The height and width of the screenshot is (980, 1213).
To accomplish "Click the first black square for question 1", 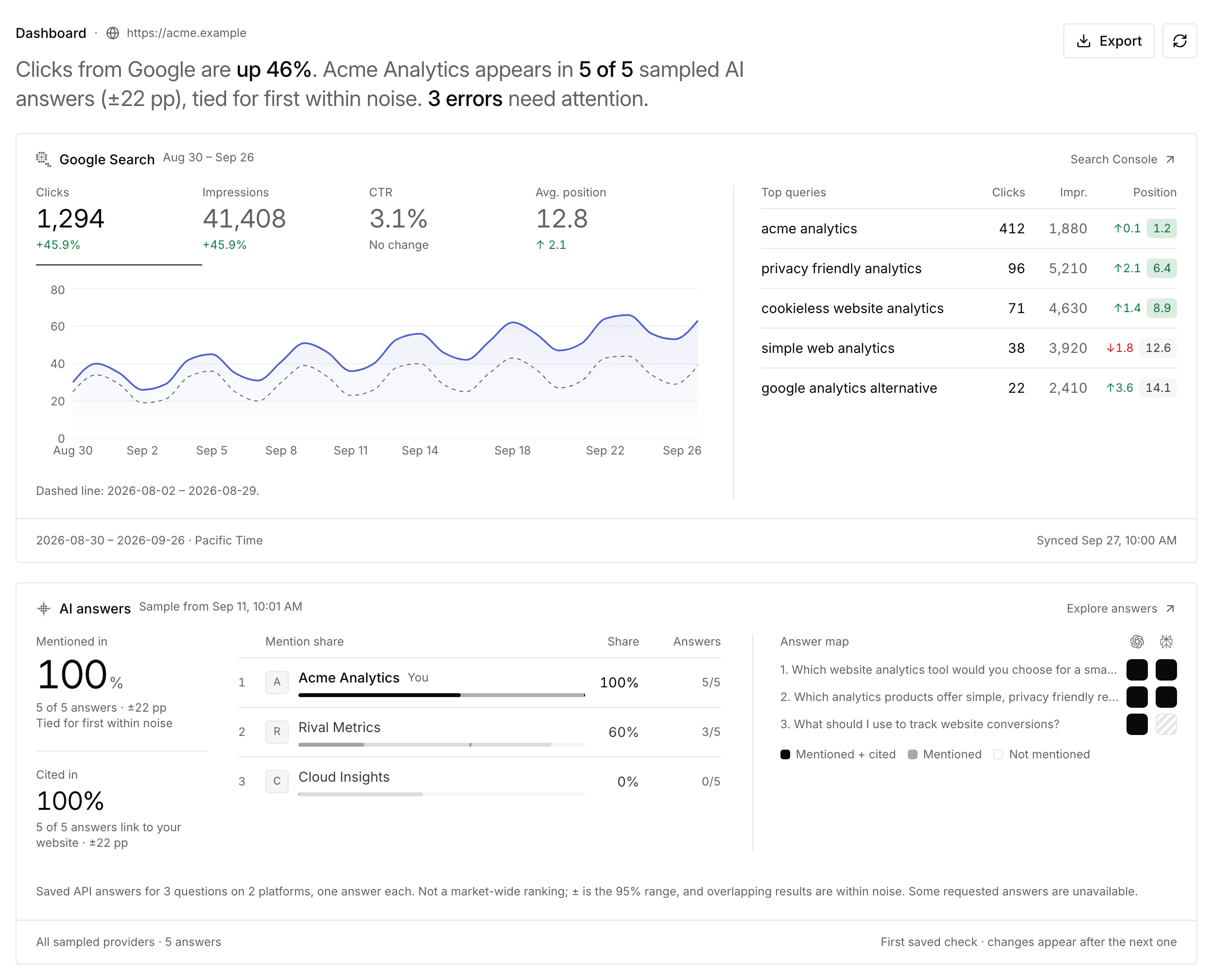I will point(1137,670).
